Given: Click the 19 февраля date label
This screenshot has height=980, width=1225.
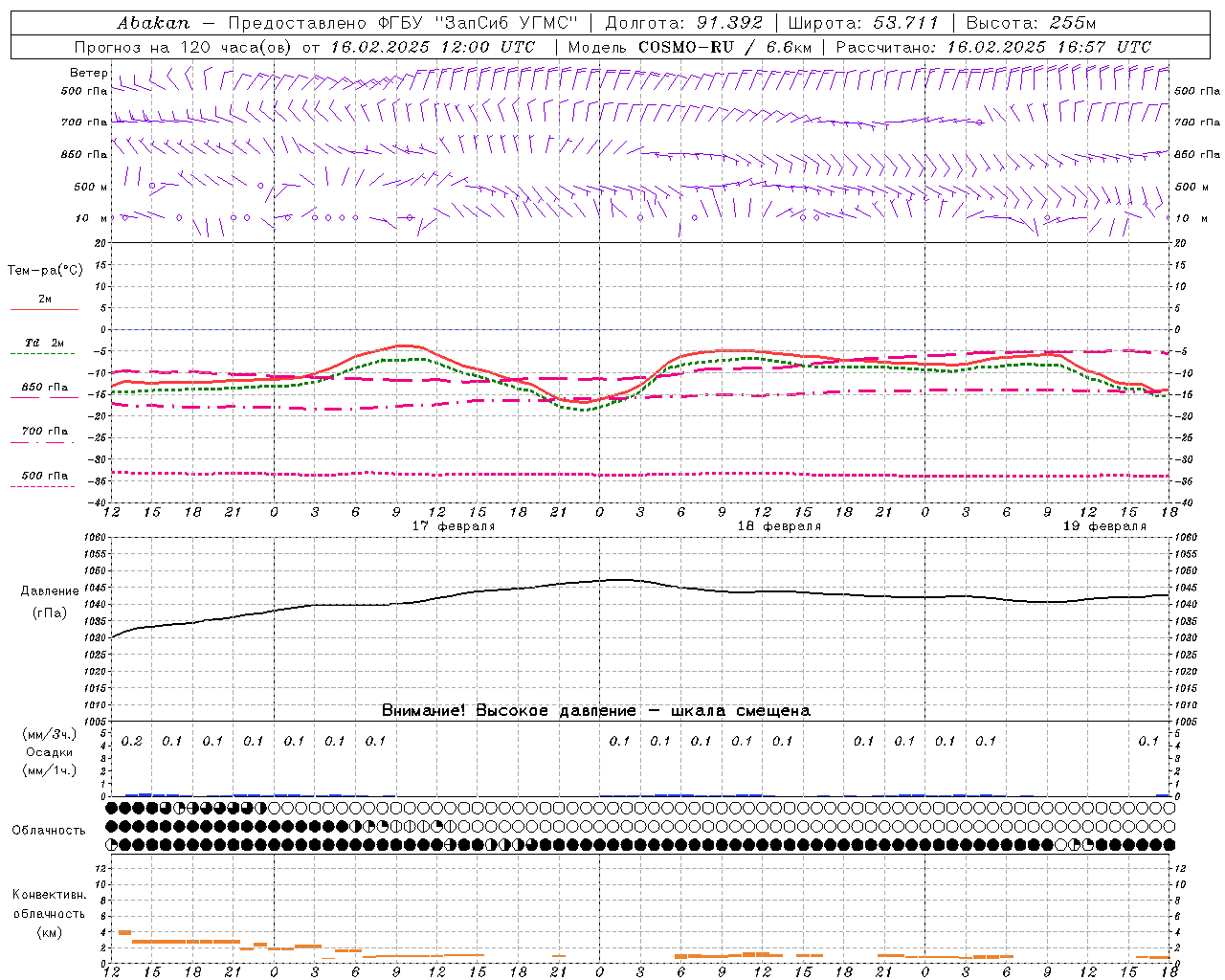Looking at the screenshot, I should click(x=1104, y=526).
